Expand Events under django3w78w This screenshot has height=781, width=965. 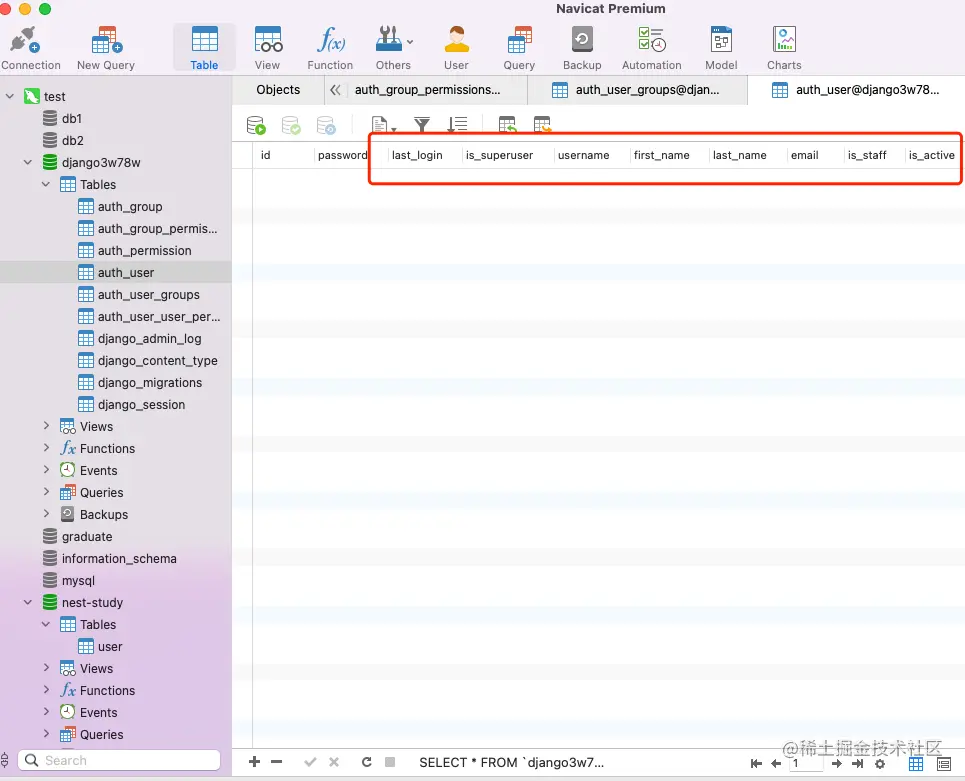pyautogui.click(x=46, y=470)
